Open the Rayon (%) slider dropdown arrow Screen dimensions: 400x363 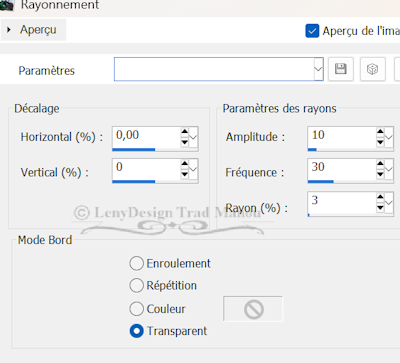(x=389, y=202)
